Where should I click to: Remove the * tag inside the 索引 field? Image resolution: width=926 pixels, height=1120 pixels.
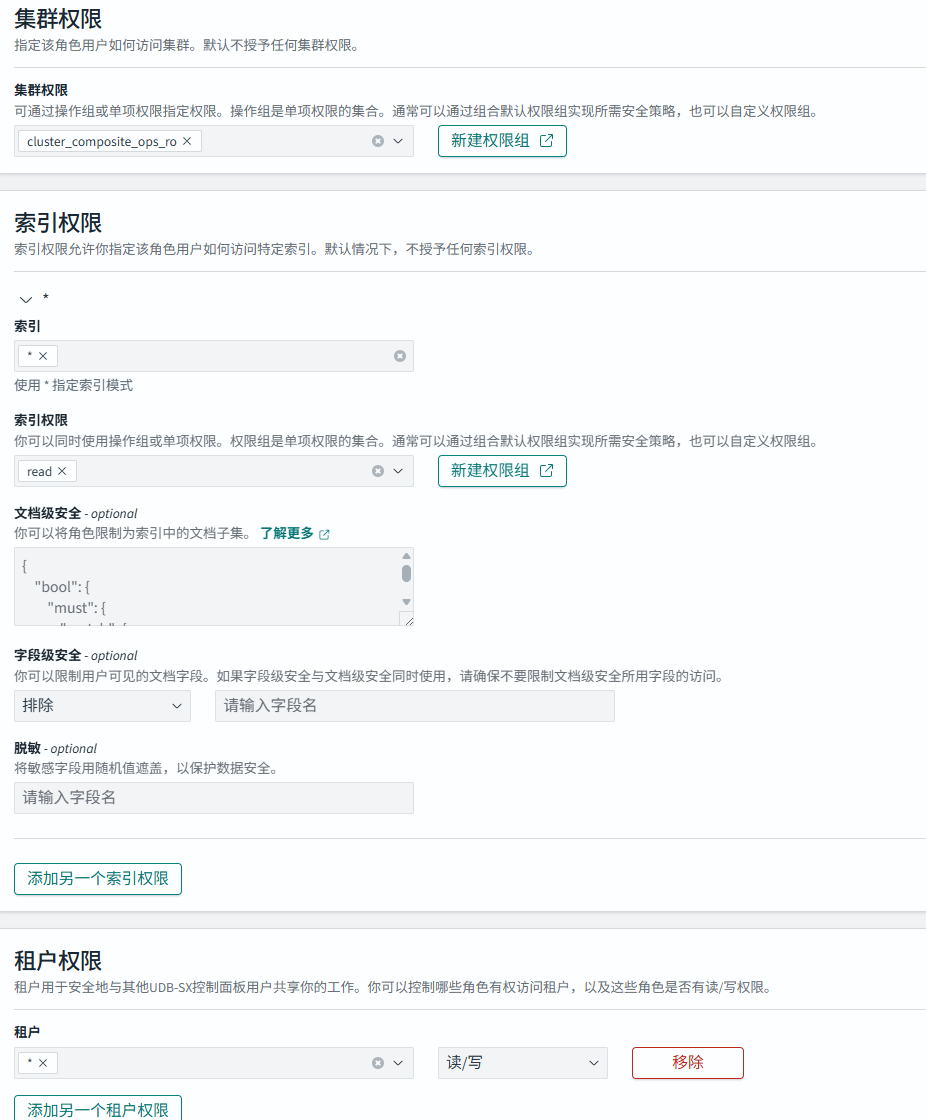pos(43,355)
